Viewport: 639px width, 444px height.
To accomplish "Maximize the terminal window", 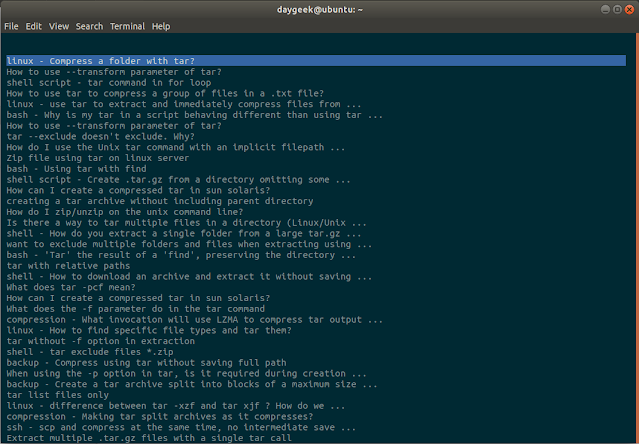I will [617, 9].
